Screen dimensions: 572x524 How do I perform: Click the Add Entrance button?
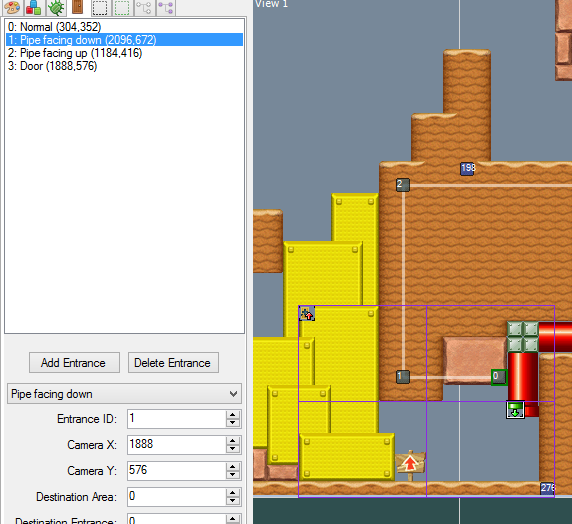coord(74,362)
